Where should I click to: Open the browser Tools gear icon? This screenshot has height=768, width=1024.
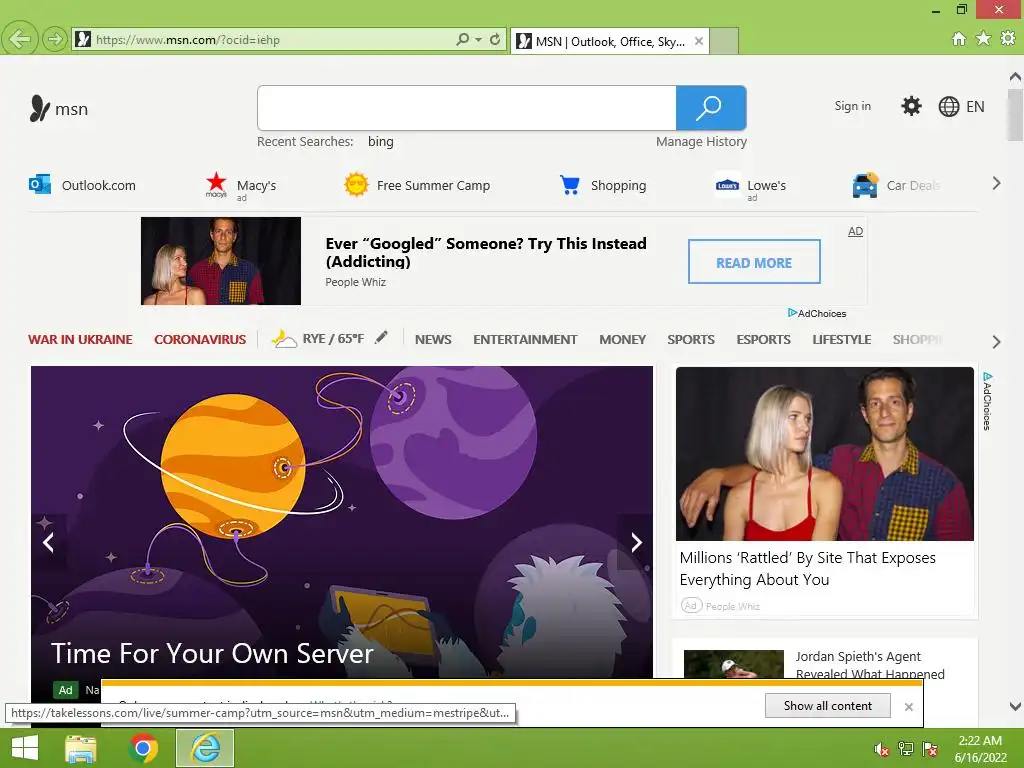point(1008,39)
